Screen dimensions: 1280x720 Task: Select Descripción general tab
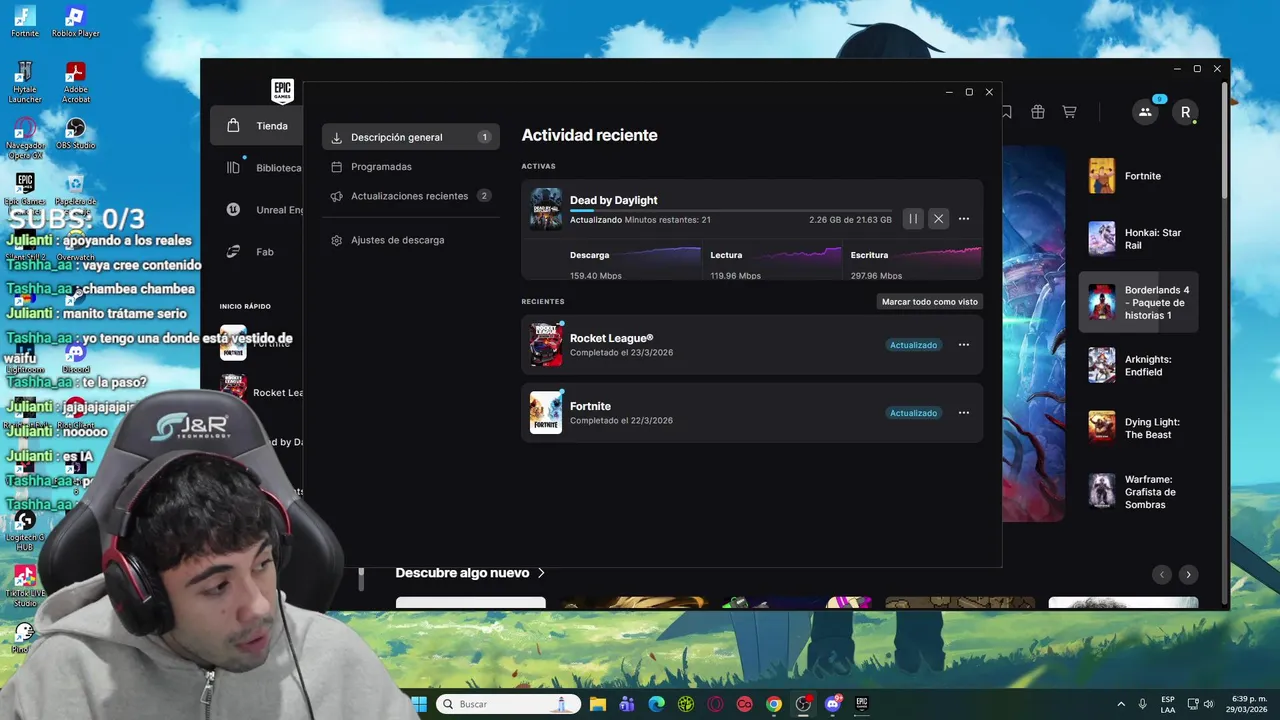click(x=411, y=137)
